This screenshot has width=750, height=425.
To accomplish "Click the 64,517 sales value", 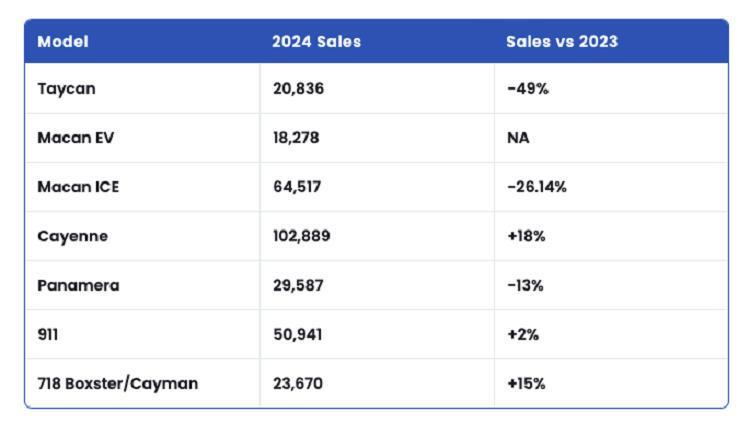I will click(296, 187).
